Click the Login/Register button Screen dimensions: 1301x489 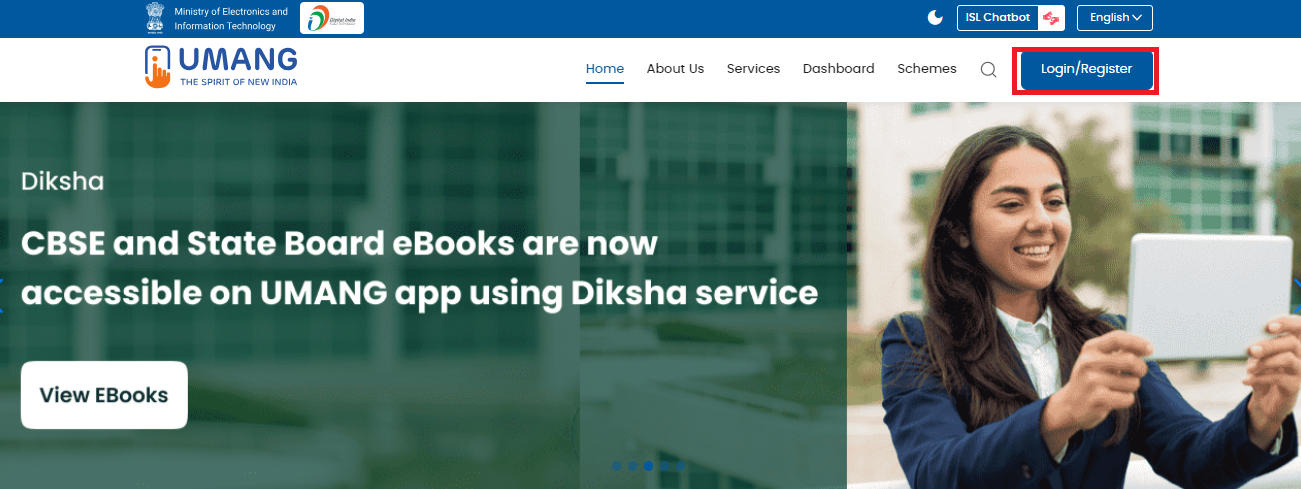pyautogui.click(x=1086, y=70)
